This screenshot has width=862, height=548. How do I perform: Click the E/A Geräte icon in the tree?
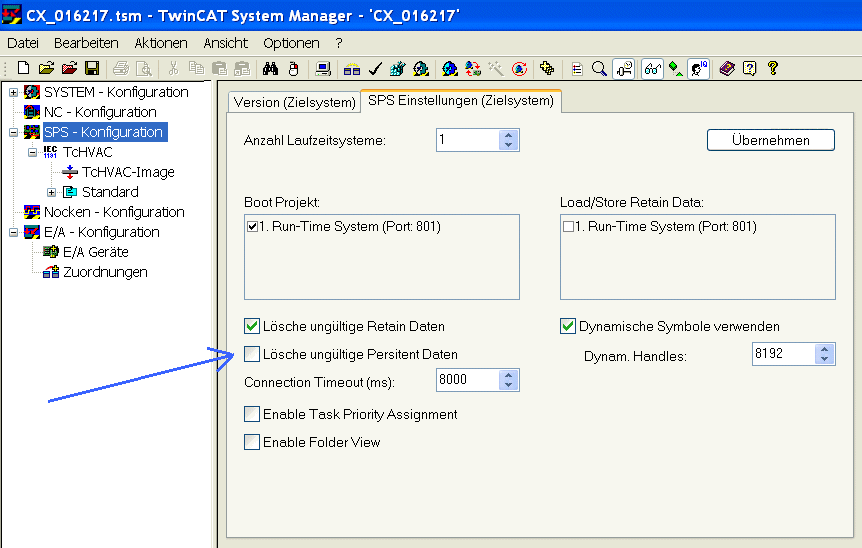tap(51, 252)
